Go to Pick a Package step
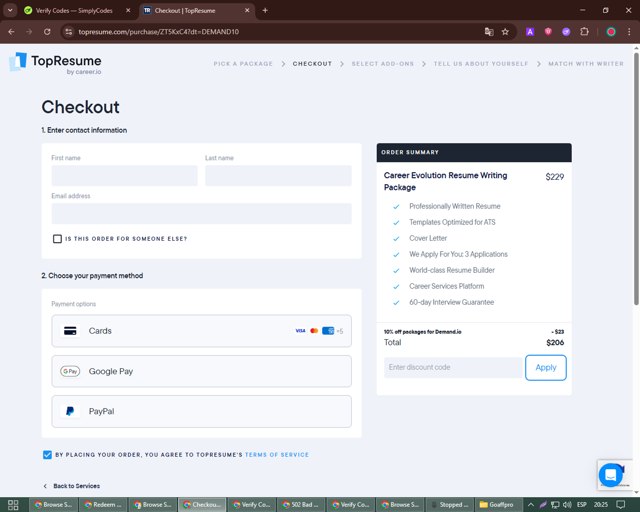 [243, 64]
